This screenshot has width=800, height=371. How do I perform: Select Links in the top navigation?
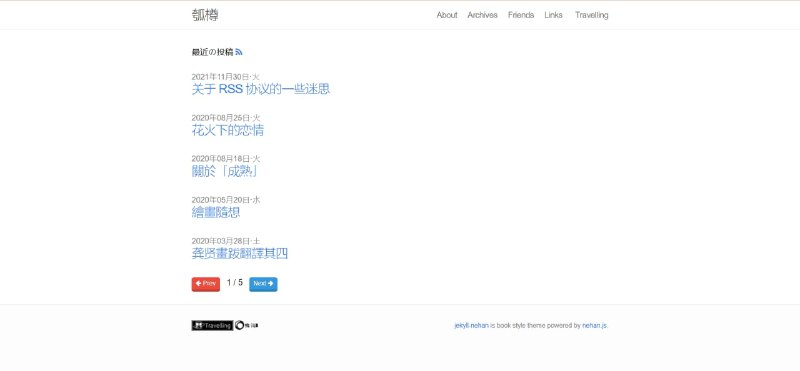[x=553, y=15]
